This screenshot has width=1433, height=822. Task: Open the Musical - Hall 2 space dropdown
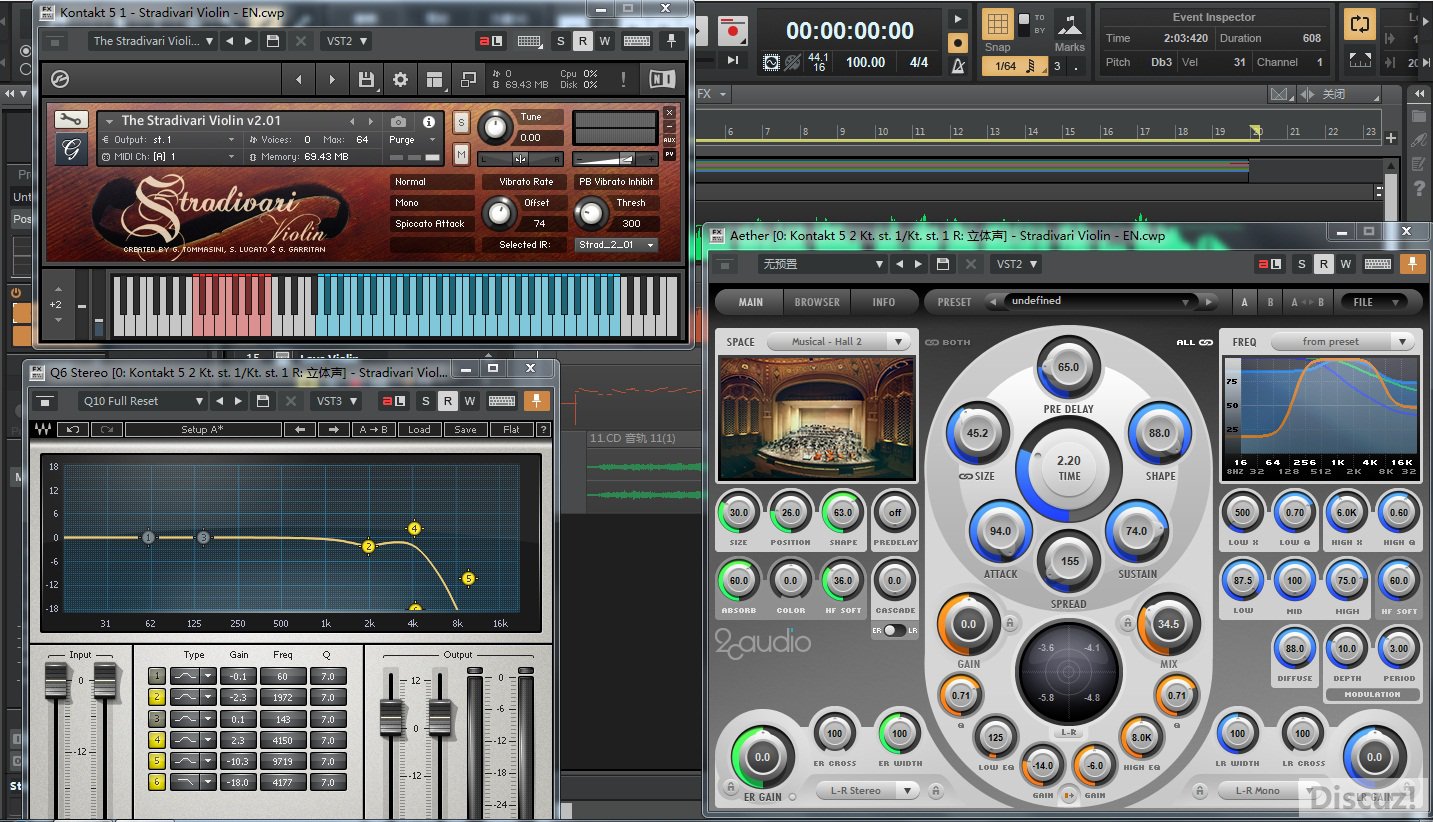pos(841,342)
